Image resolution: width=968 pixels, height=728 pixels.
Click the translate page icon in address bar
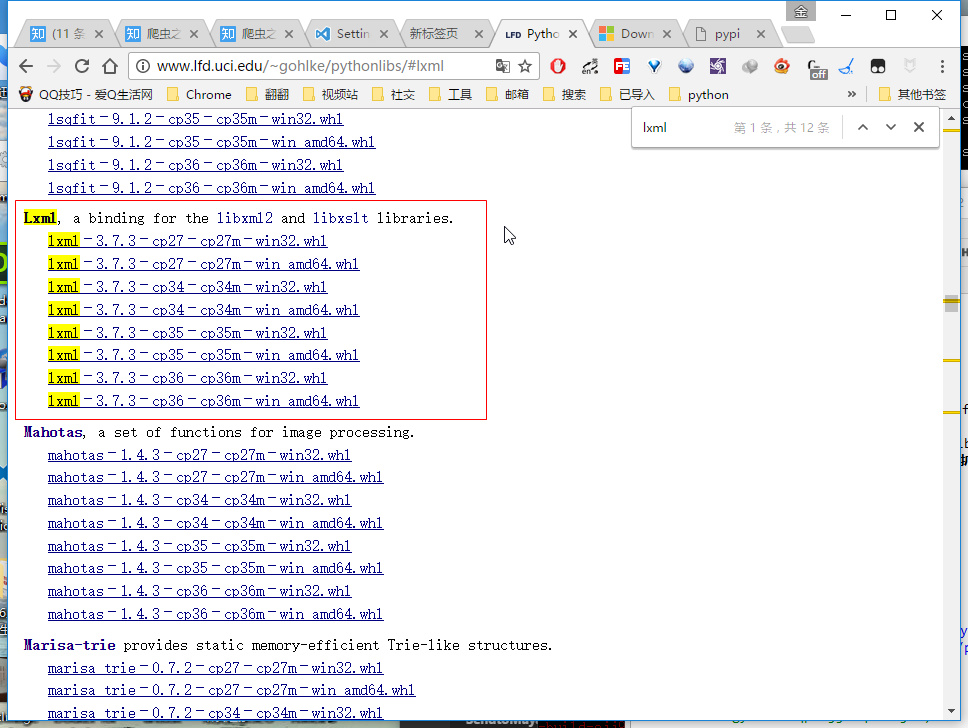pos(503,66)
